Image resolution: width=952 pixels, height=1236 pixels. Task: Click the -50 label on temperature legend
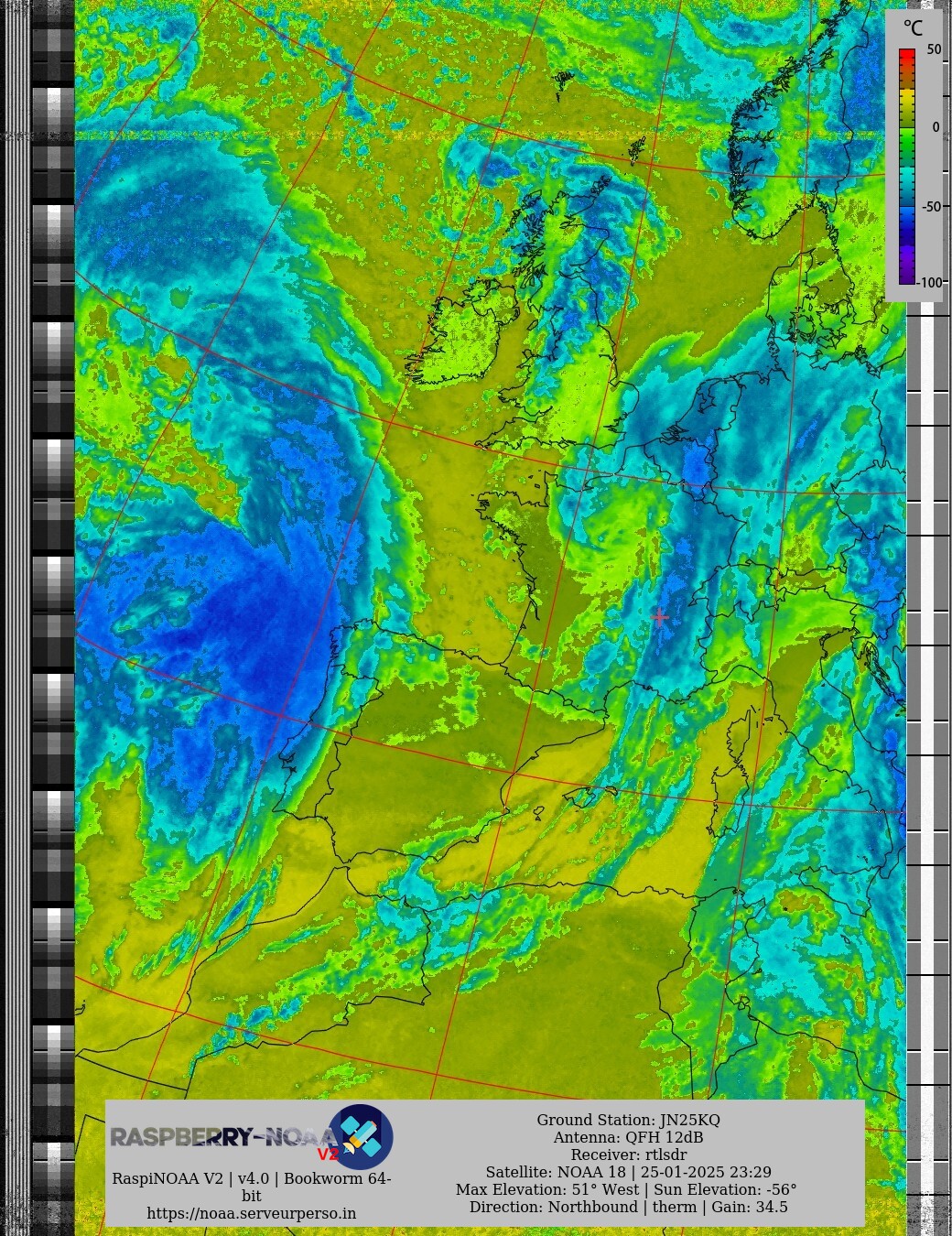coord(930,206)
